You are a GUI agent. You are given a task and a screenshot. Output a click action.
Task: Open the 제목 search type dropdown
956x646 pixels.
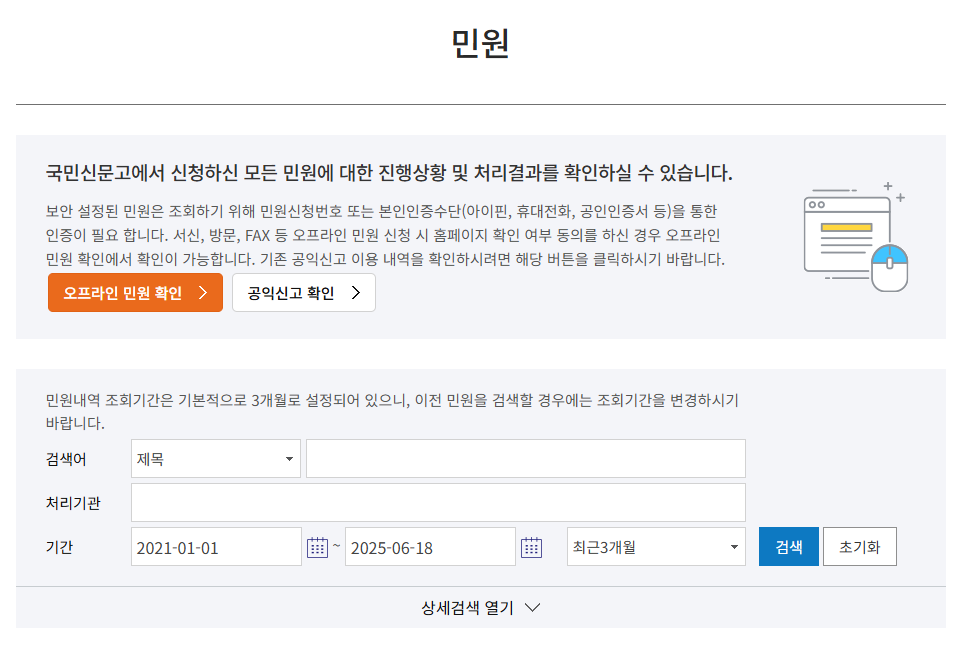click(x=216, y=458)
